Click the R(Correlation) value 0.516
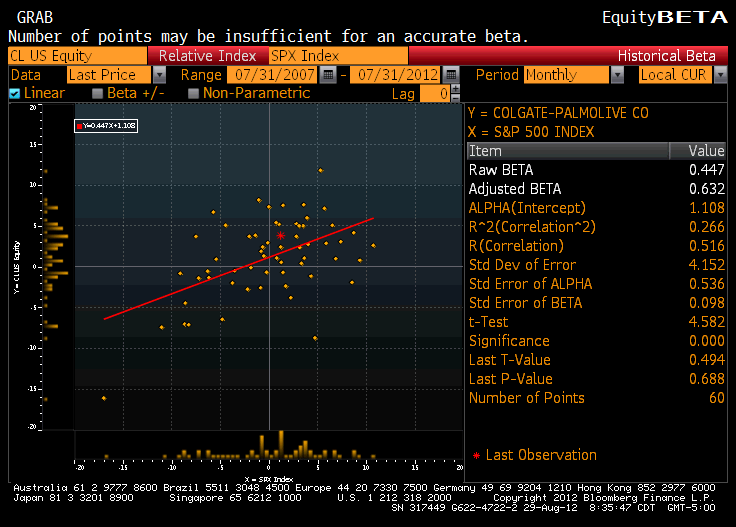 point(707,246)
